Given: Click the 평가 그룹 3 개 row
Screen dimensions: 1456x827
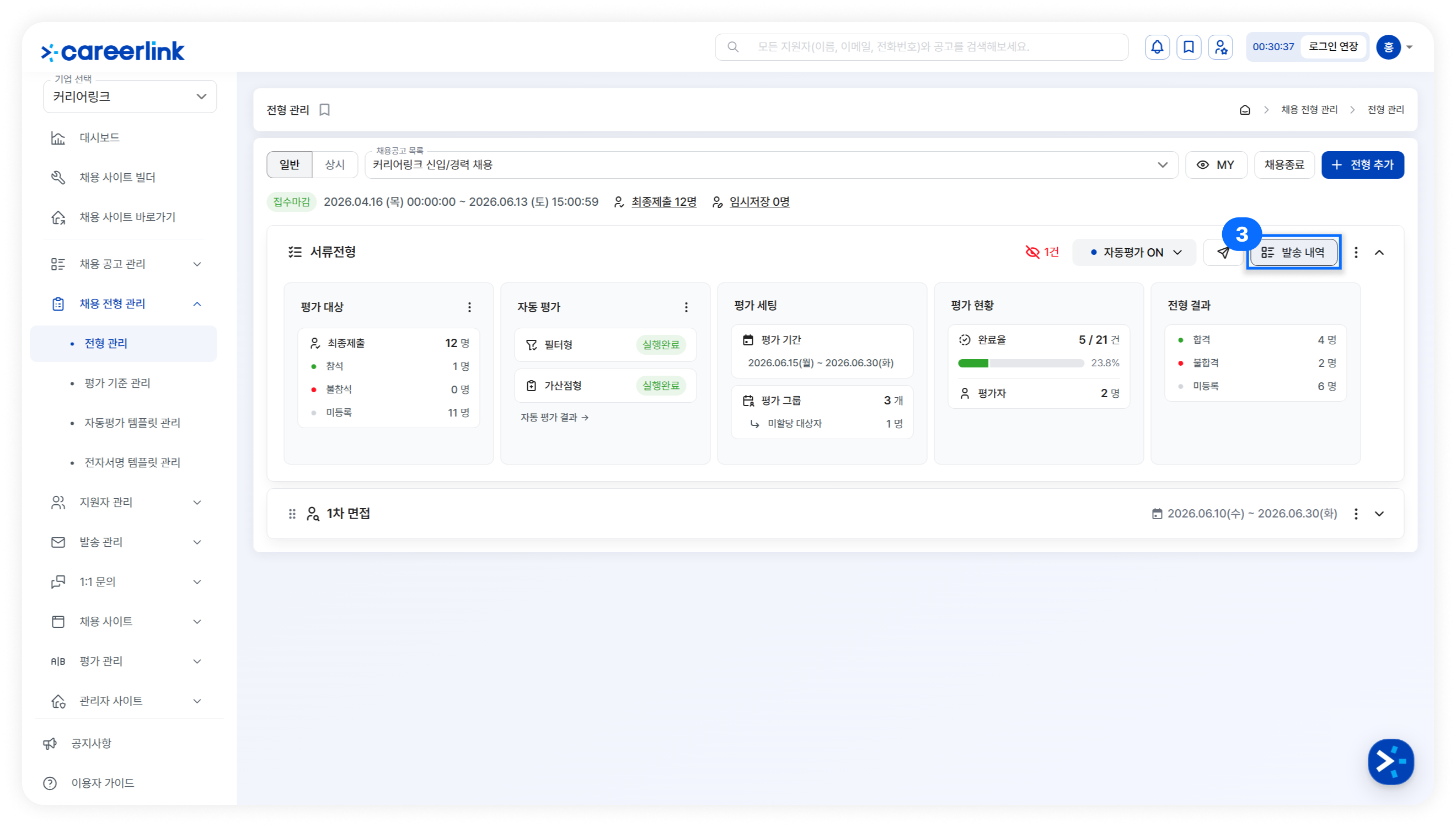Looking at the screenshot, I should click(822, 401).
